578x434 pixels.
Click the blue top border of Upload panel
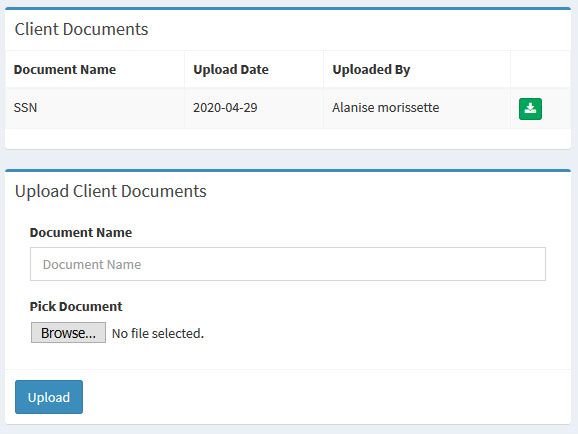click(288, 171)
